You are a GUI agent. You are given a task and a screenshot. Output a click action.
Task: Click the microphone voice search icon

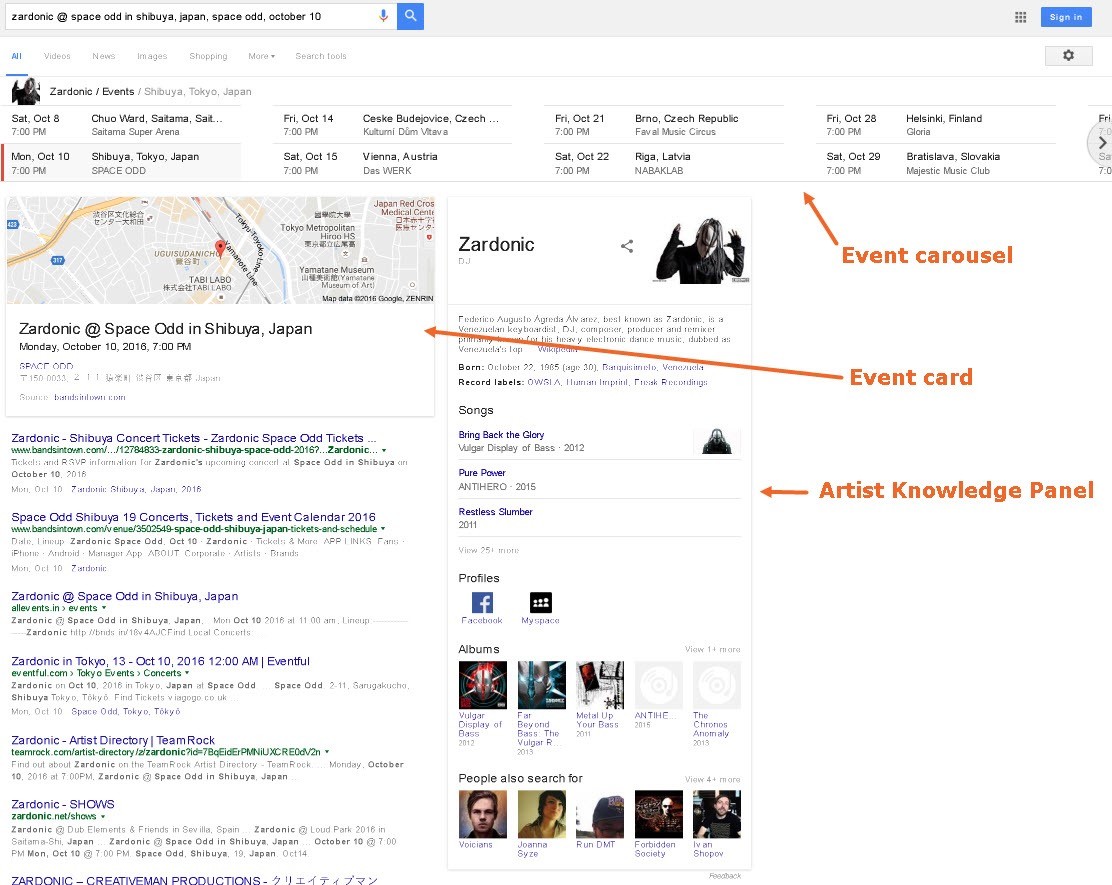point(384,16)
